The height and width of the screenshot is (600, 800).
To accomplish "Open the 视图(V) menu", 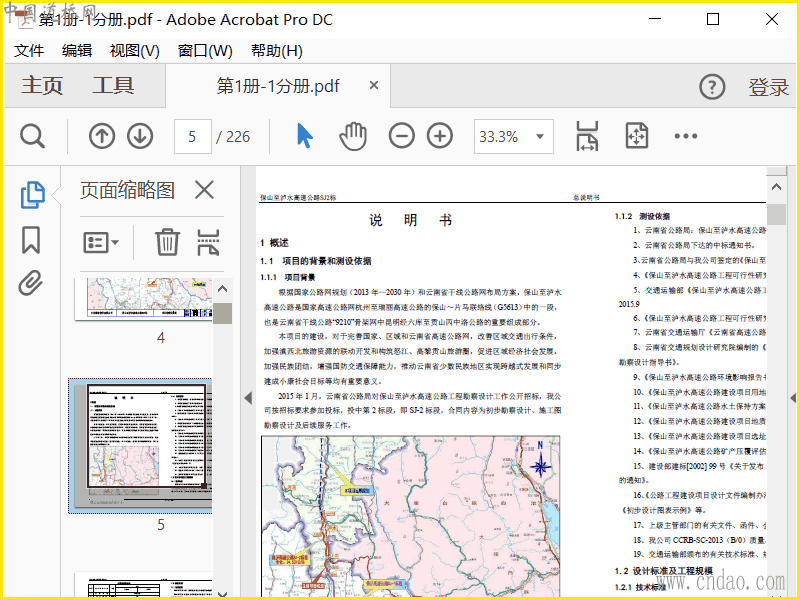I will point(134,51).
